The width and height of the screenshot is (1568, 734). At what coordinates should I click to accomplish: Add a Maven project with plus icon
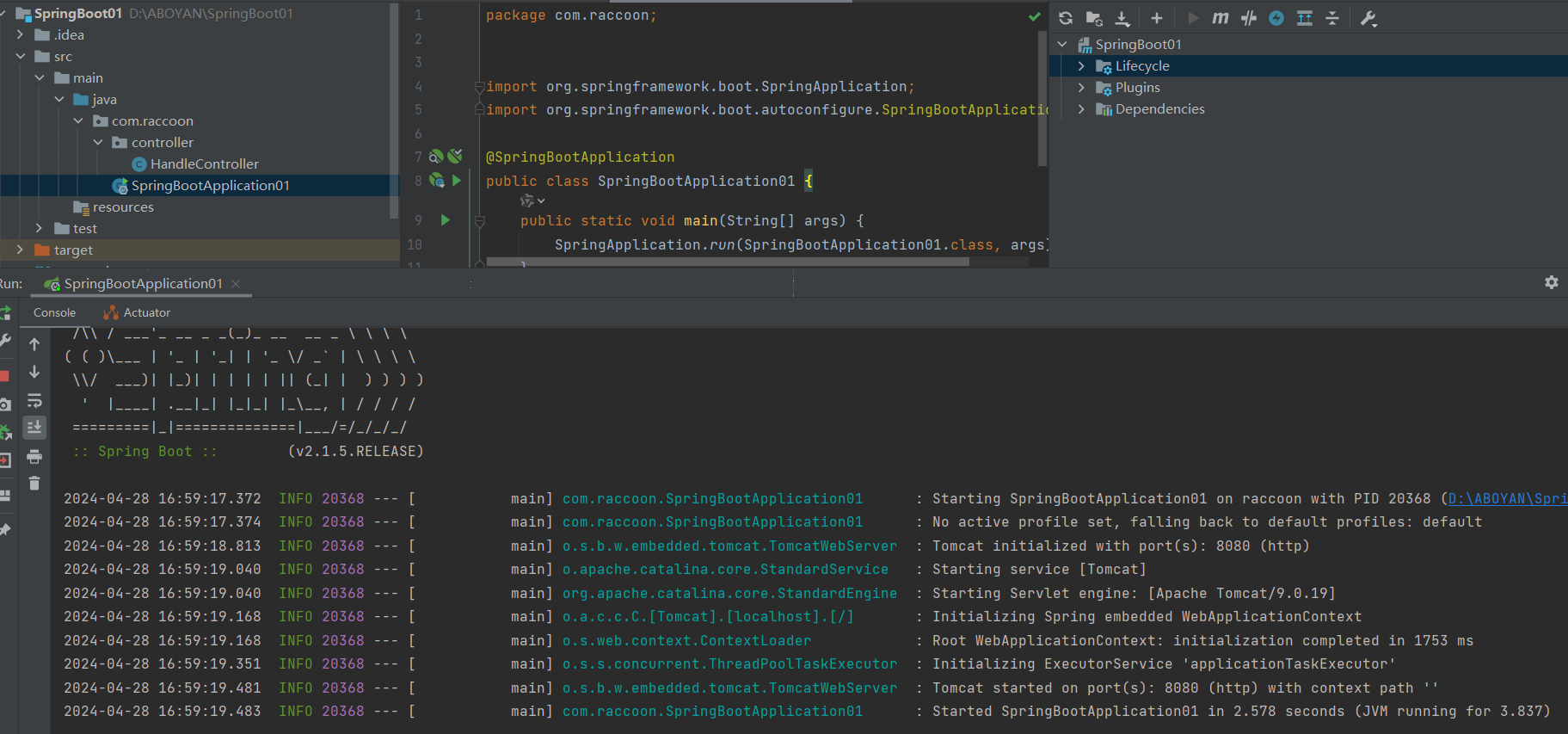(1157, 18)
